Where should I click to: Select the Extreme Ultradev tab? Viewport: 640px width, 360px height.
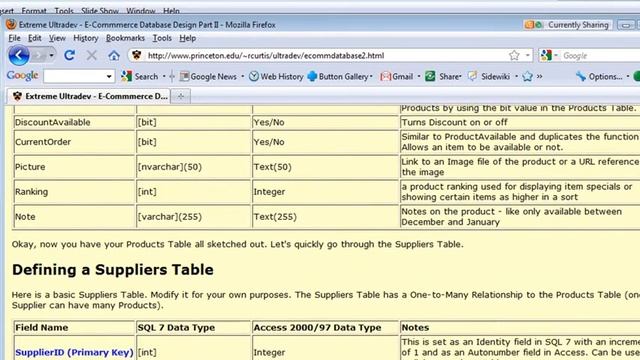pos(89,96)
